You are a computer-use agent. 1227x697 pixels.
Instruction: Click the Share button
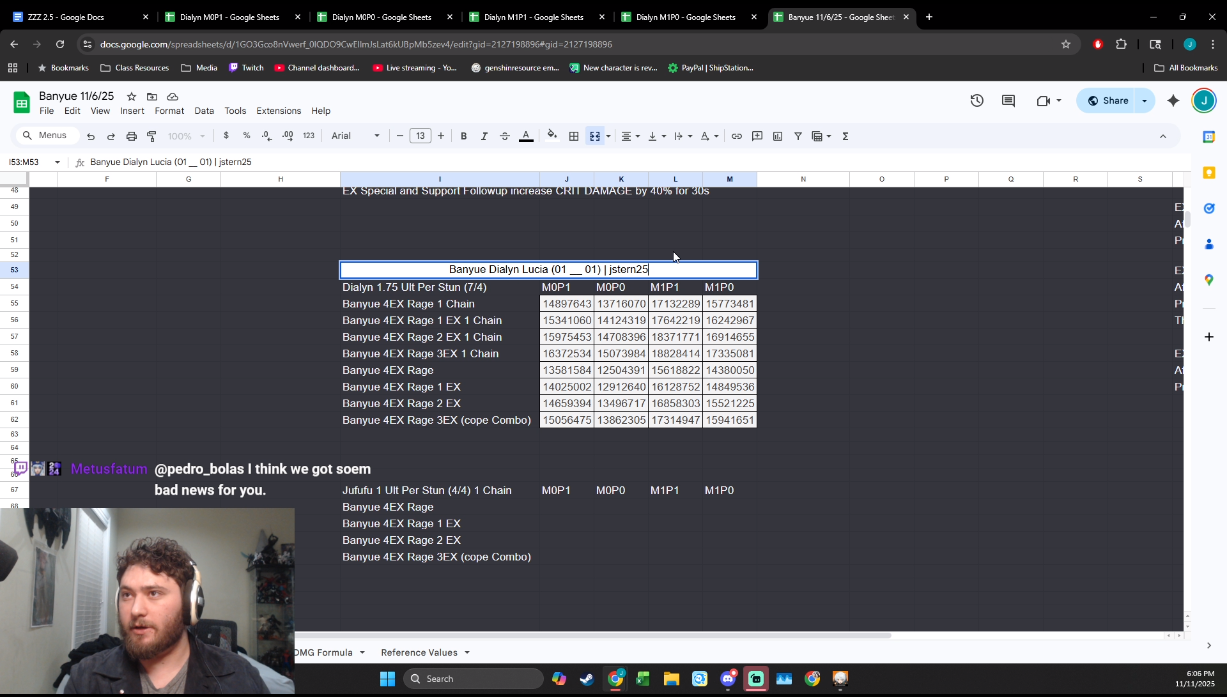click(1107, 100)
